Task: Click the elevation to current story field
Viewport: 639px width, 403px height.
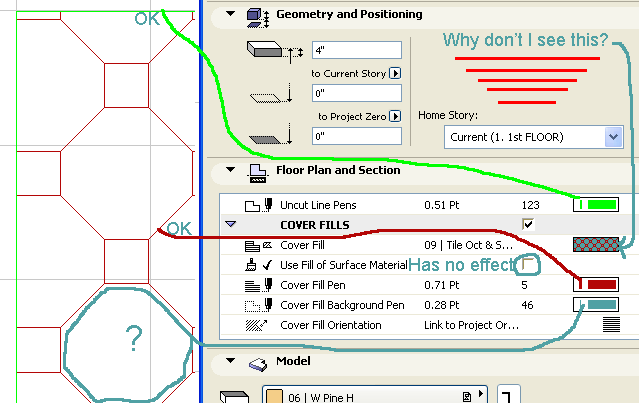Action: [357, 93]
